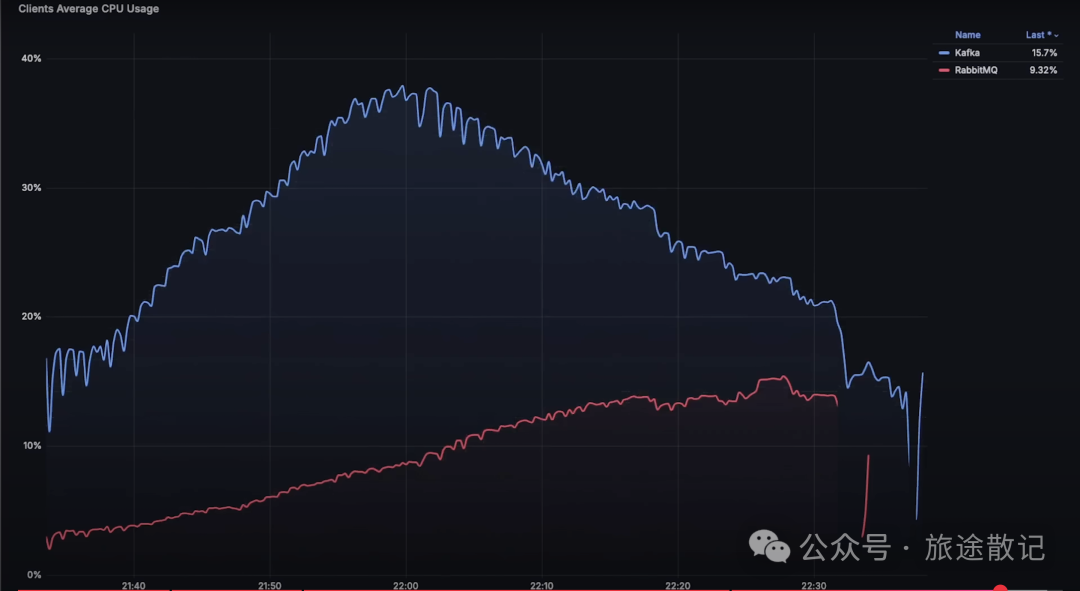Click the 22:20 time axis label
The height and width of the screenshot is (591, 1080).
tap(678, 585)
